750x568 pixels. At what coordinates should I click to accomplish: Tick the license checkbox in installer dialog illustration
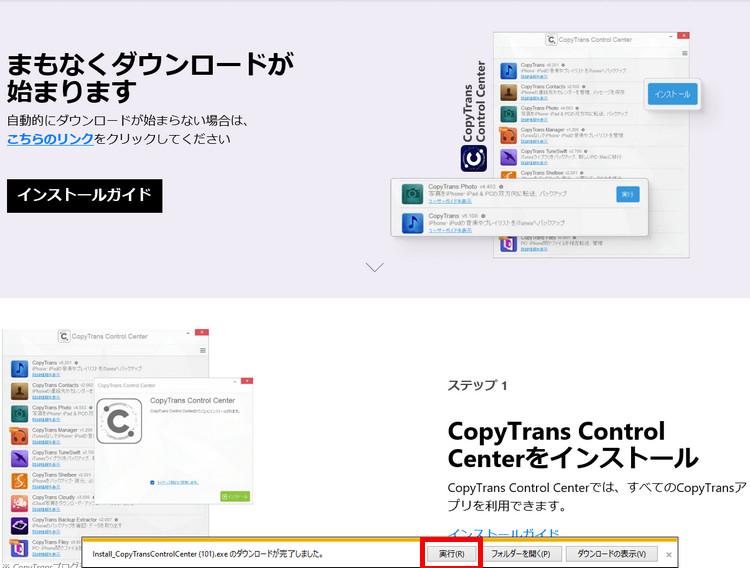click(x=152, y=482)
